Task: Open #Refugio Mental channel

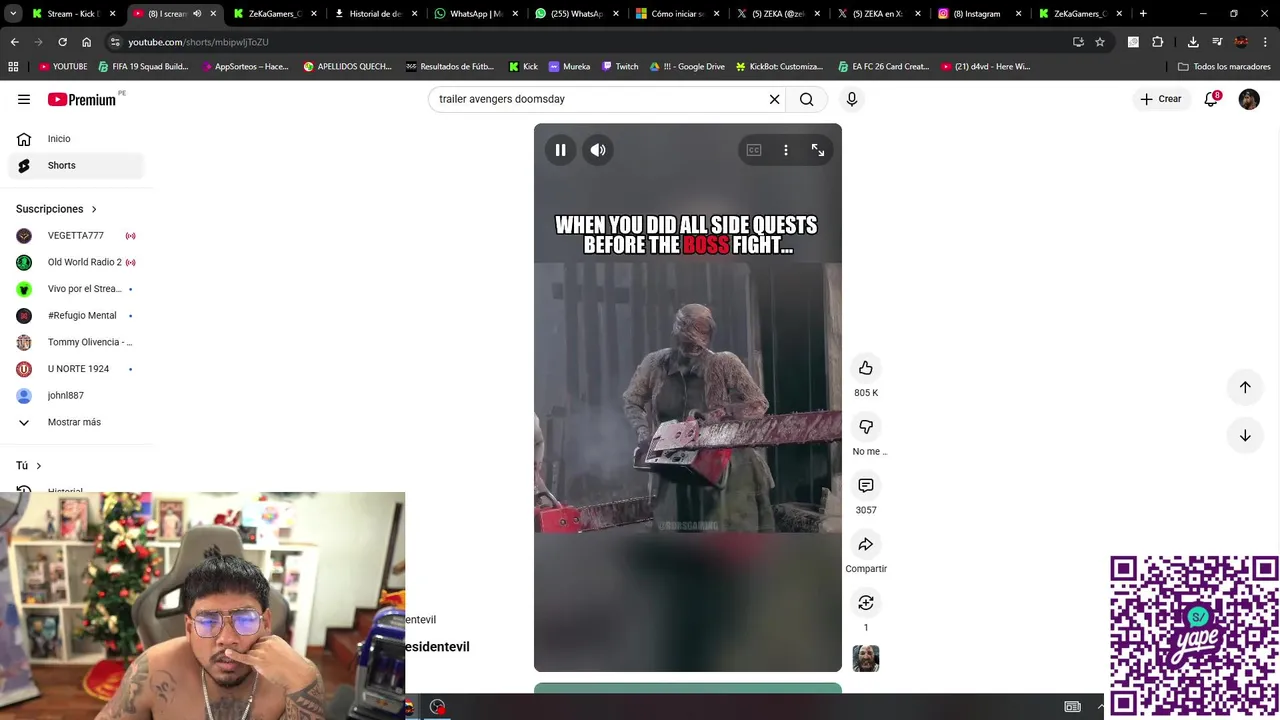Action: 76,315
